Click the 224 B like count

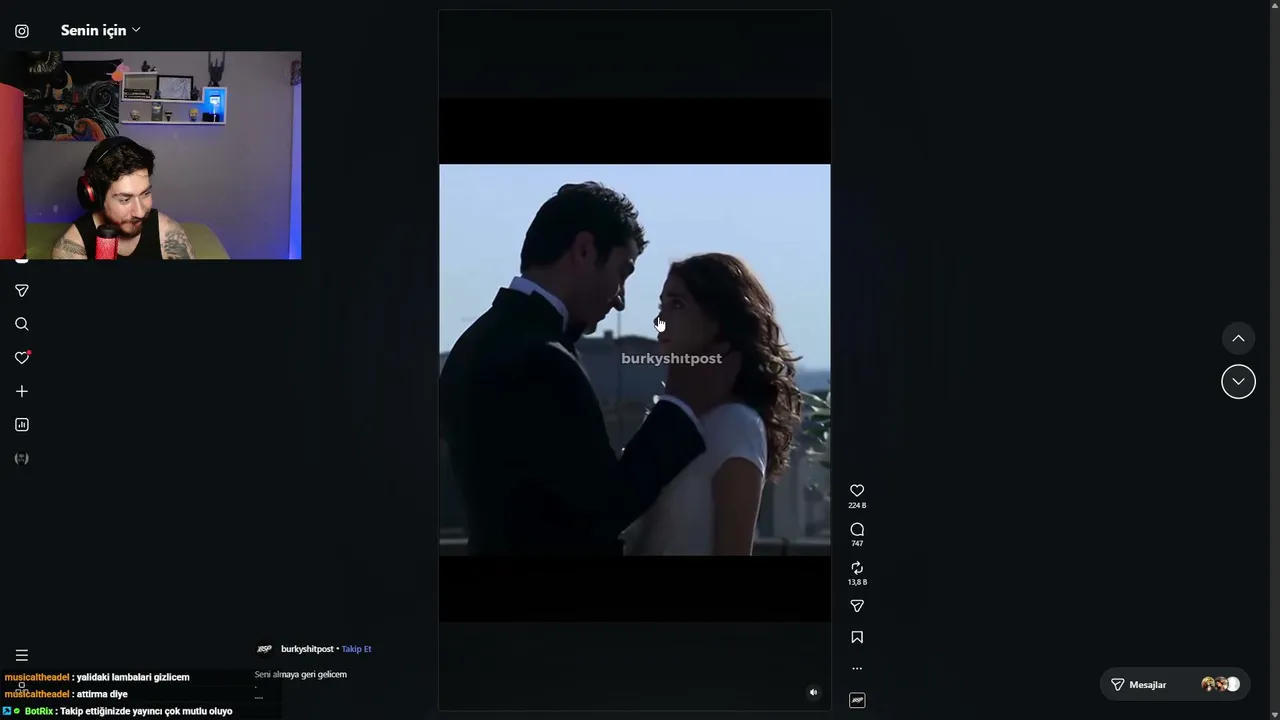(857, 506)
